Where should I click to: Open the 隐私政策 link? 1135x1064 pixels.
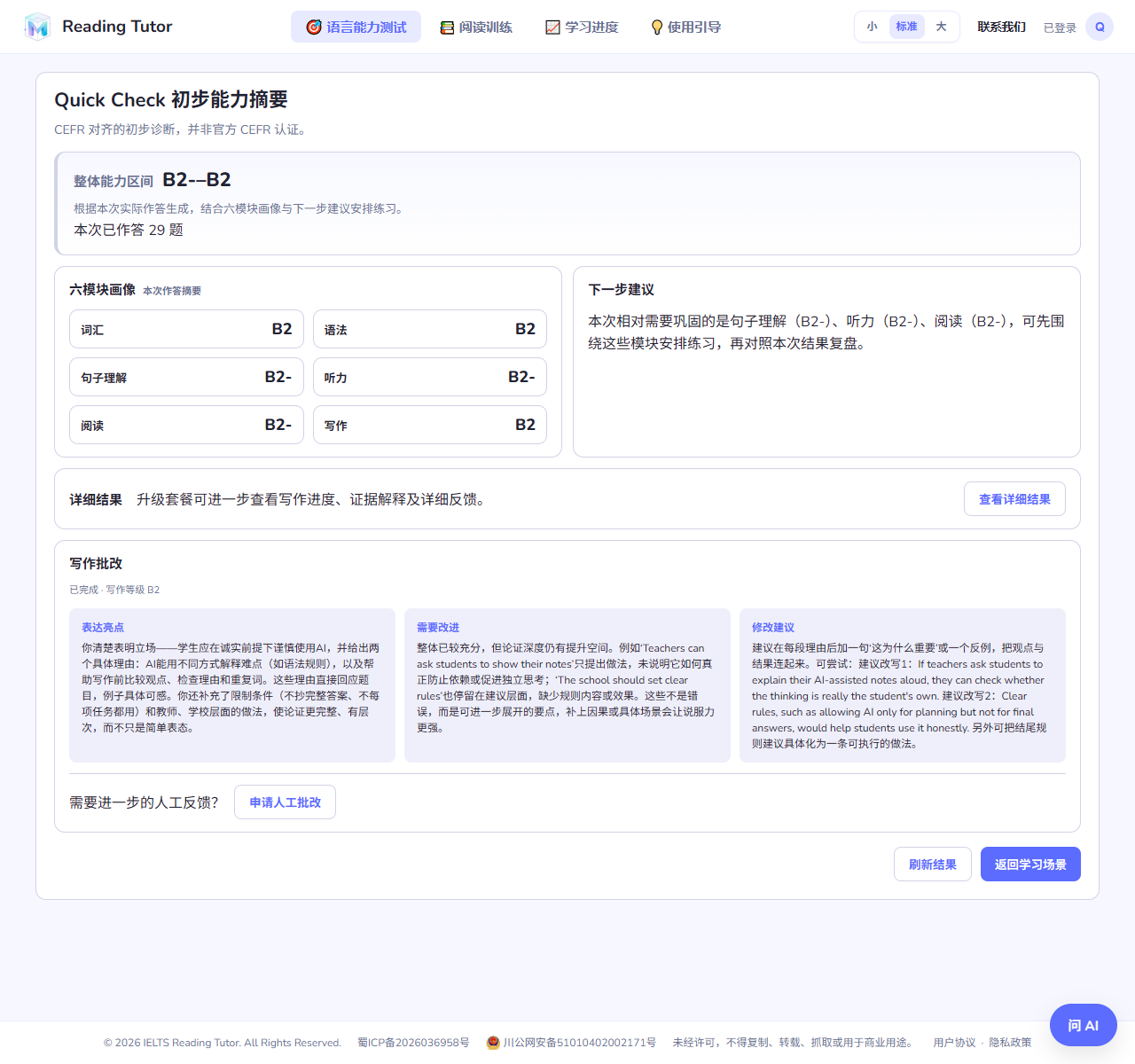(1010, 1043)
